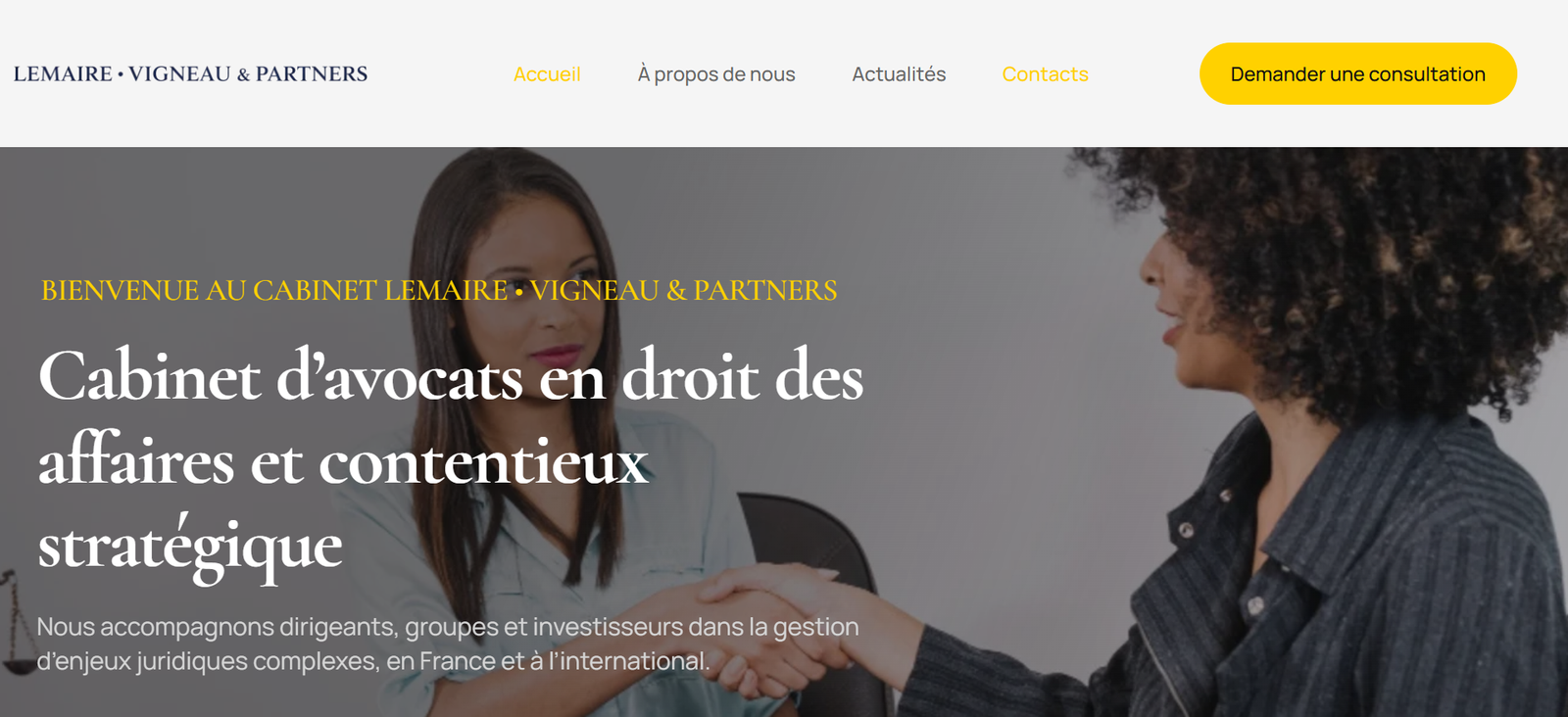Open the À propos de nous page
This screenshot has width=1568, height=717.
click(x=716, y=74)
